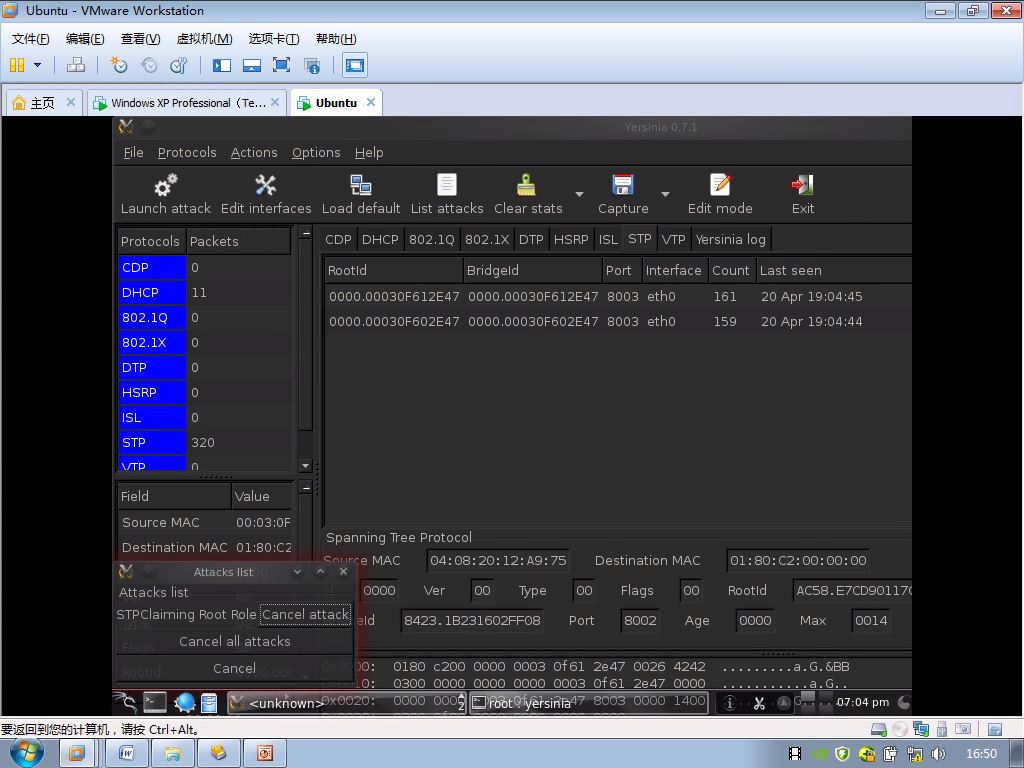Select the DHCP row in Protocols list
This screenshot has width=1024, height=768.
tap(204, 293)
